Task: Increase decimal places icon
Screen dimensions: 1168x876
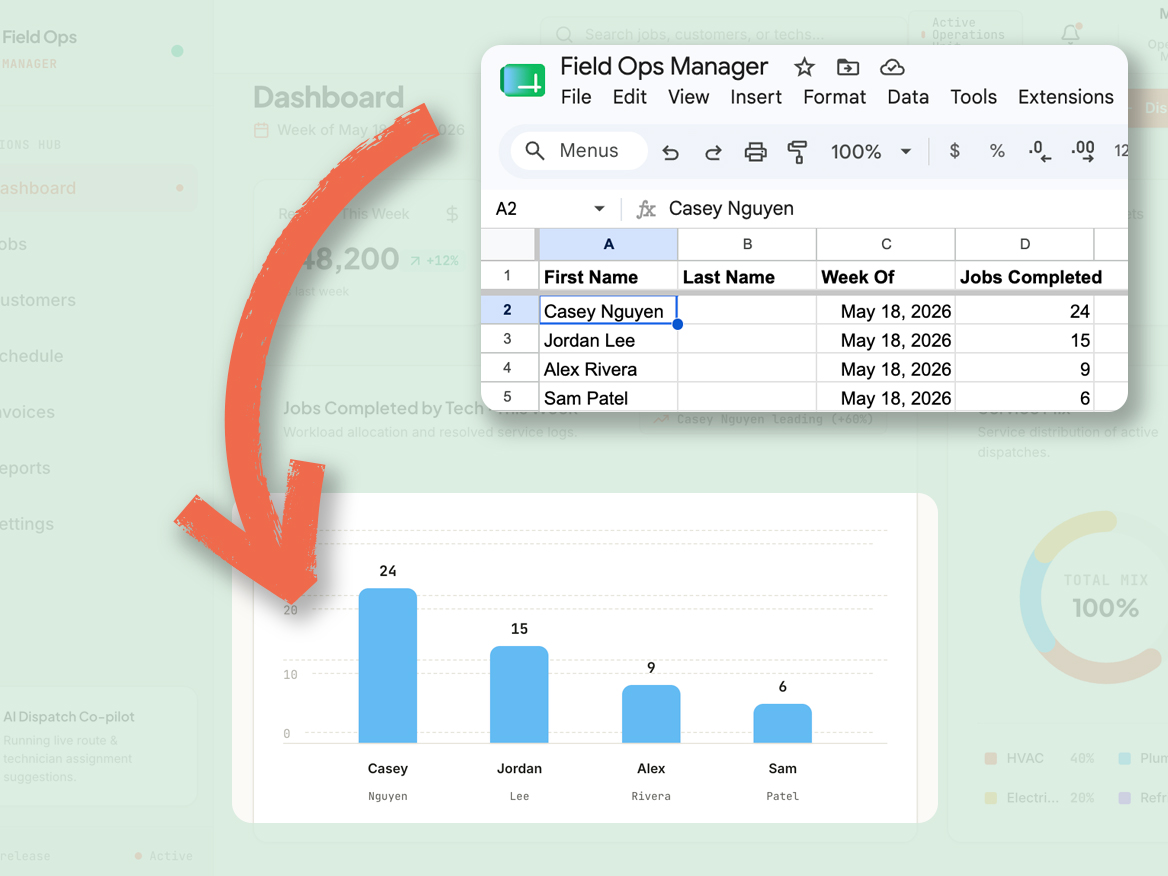Action: 1082,151
